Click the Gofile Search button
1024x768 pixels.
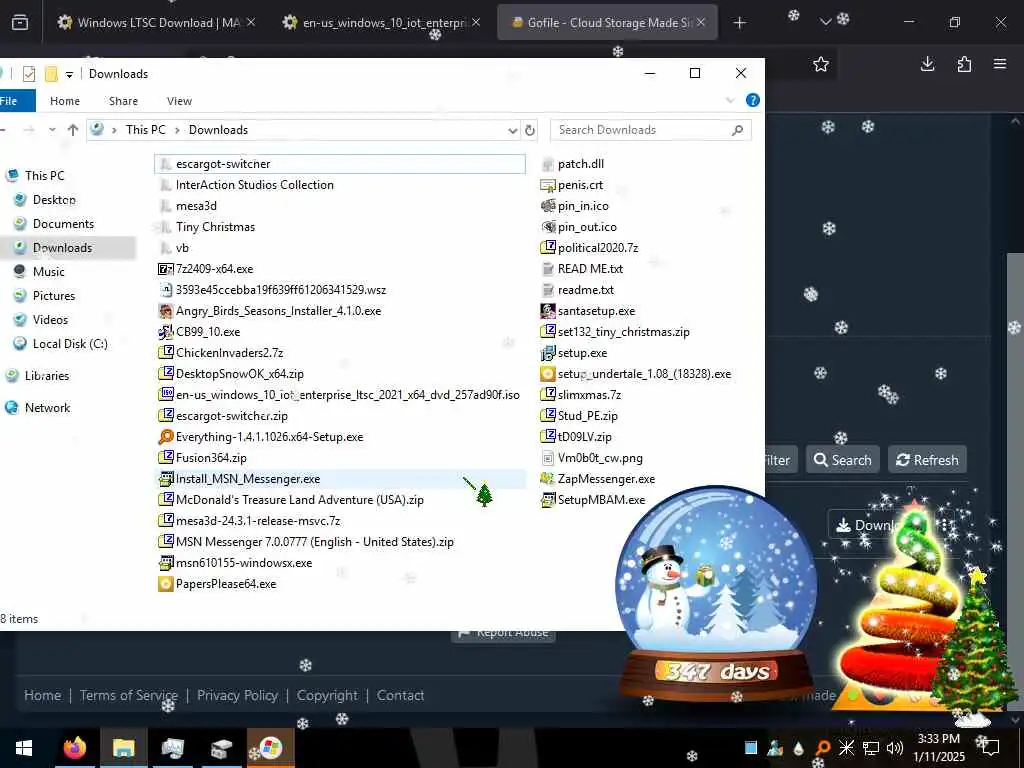point(842,460)
